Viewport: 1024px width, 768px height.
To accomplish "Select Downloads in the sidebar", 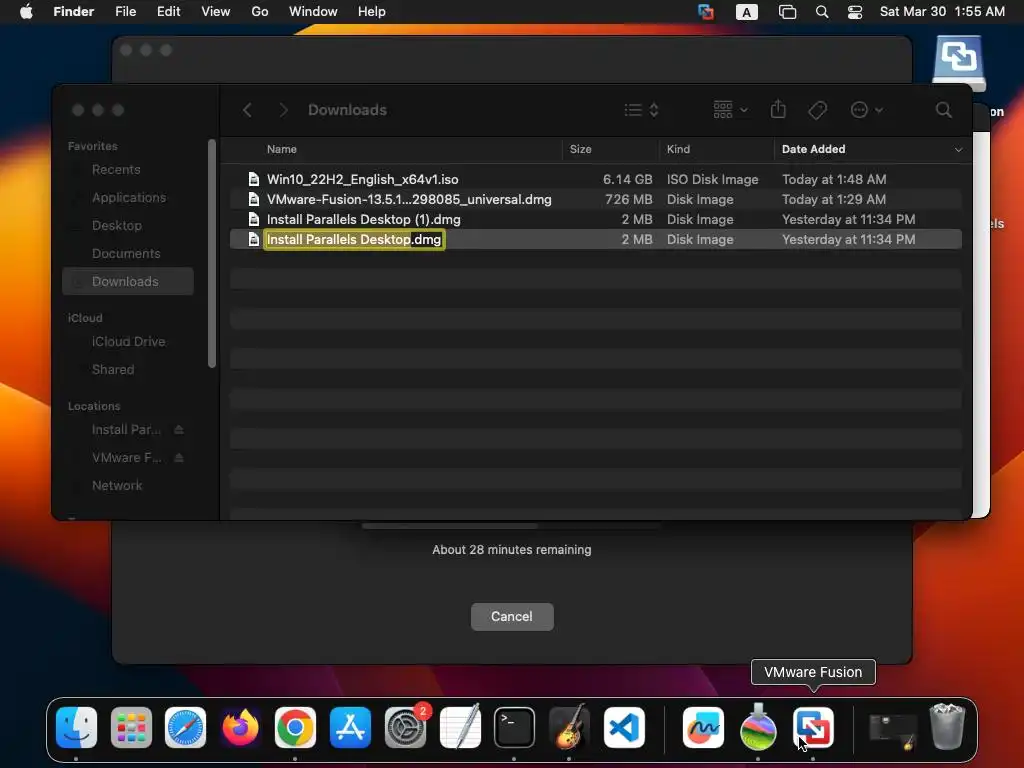I will click(x=128, y=281).
